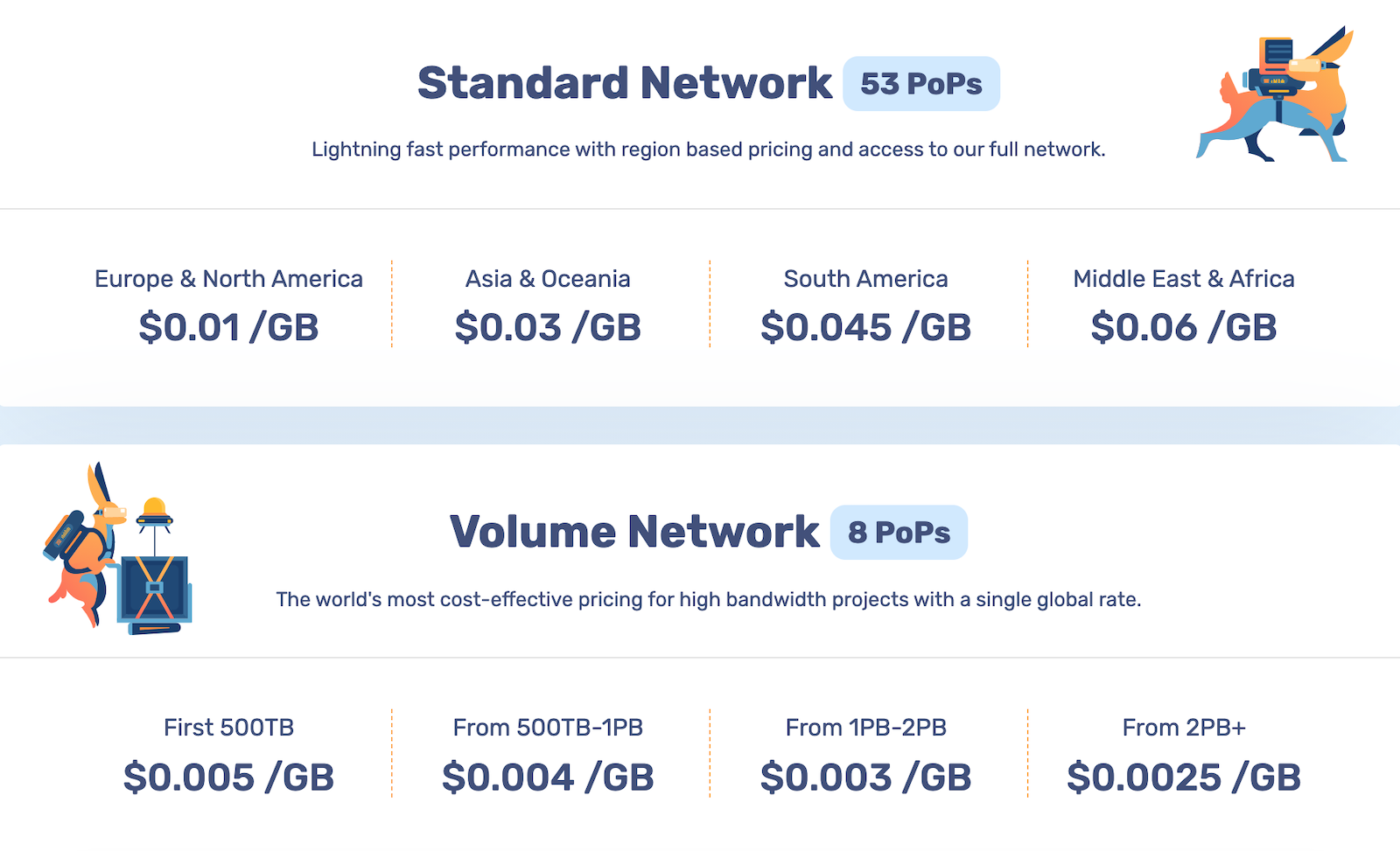Viewport: 1400px width, 851px height.
Task: Select the First 500TB tier label
Action: tap(228, 728)
